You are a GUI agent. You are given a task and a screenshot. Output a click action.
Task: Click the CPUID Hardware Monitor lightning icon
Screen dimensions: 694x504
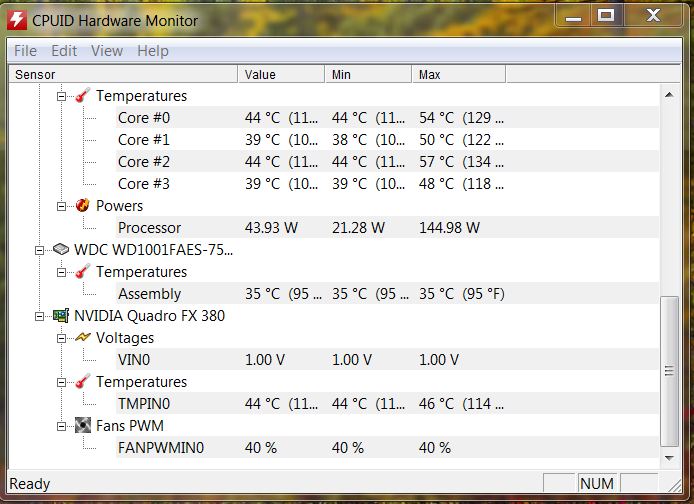pos(17,20)
